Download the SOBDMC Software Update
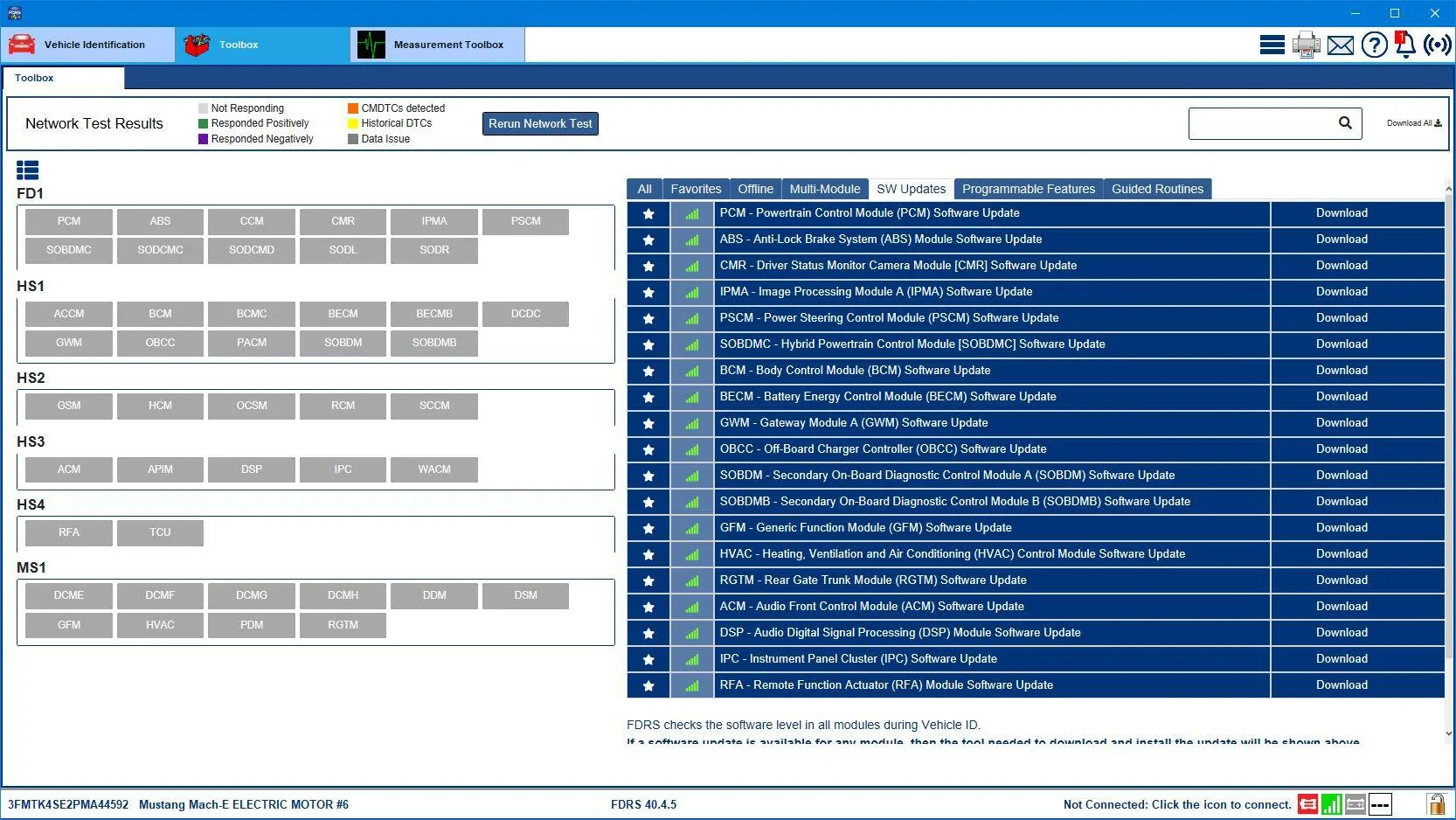 (x=1342, y=344)
